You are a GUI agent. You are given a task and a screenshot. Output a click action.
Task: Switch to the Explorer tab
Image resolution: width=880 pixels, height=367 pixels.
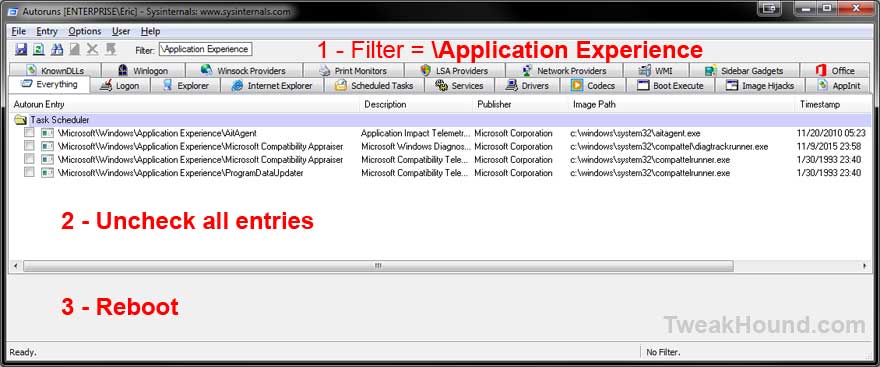coord(186,86)
